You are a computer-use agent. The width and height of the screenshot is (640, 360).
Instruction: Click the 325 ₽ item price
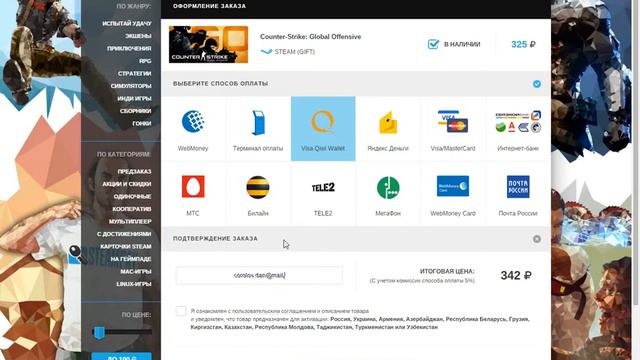tap(523, 44)
